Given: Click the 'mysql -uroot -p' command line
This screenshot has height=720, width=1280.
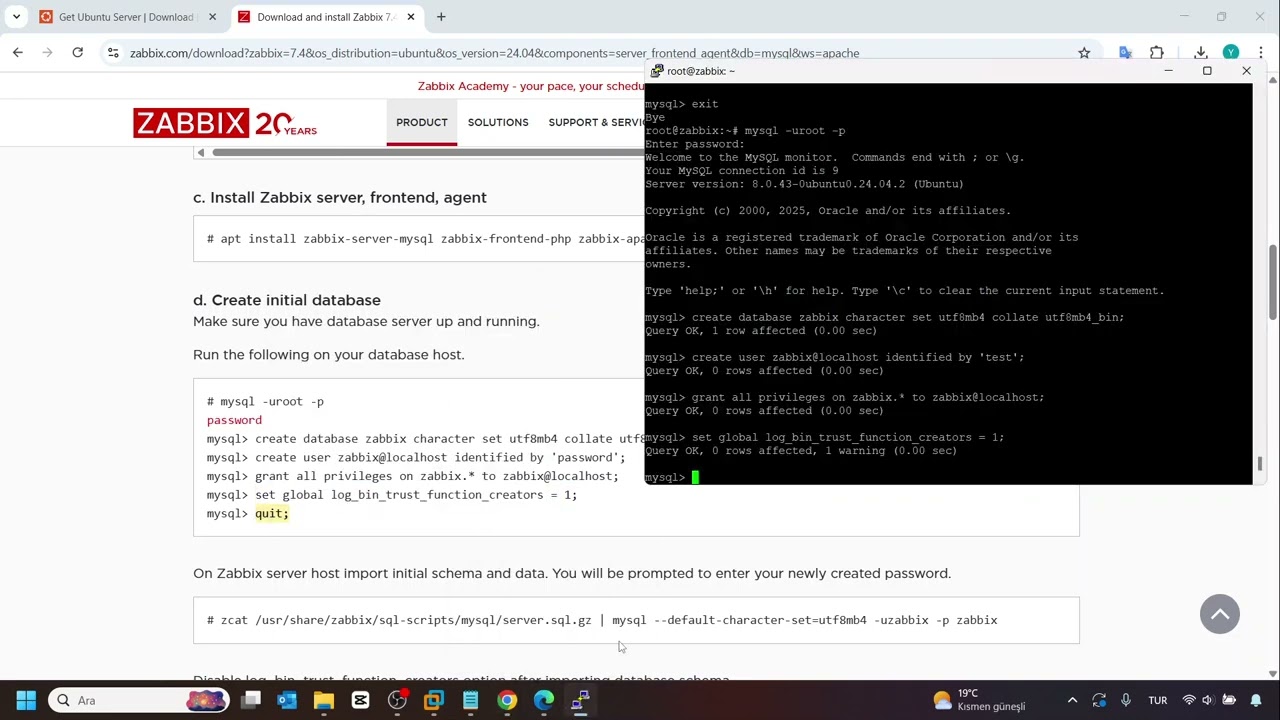Looking at the screenshot, I should [x=265, y=401].
